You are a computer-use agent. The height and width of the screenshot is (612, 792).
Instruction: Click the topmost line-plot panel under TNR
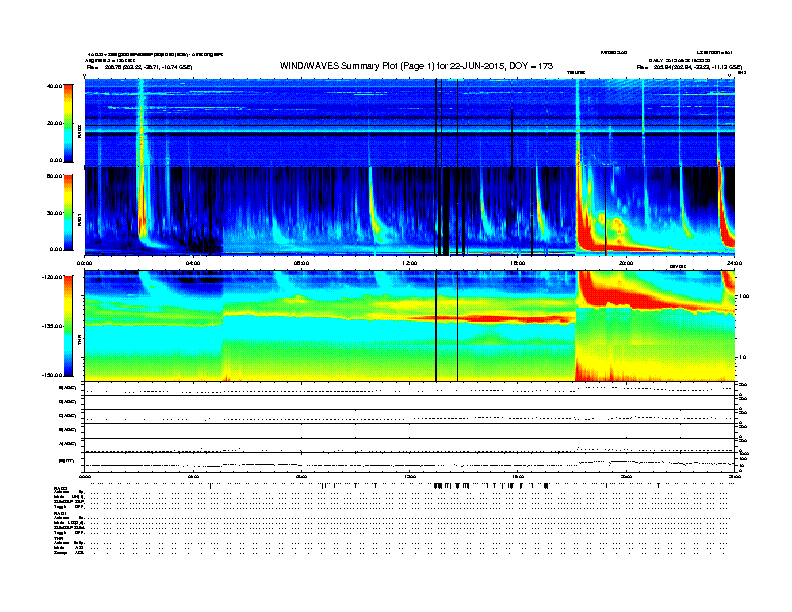tap(409, 389)
